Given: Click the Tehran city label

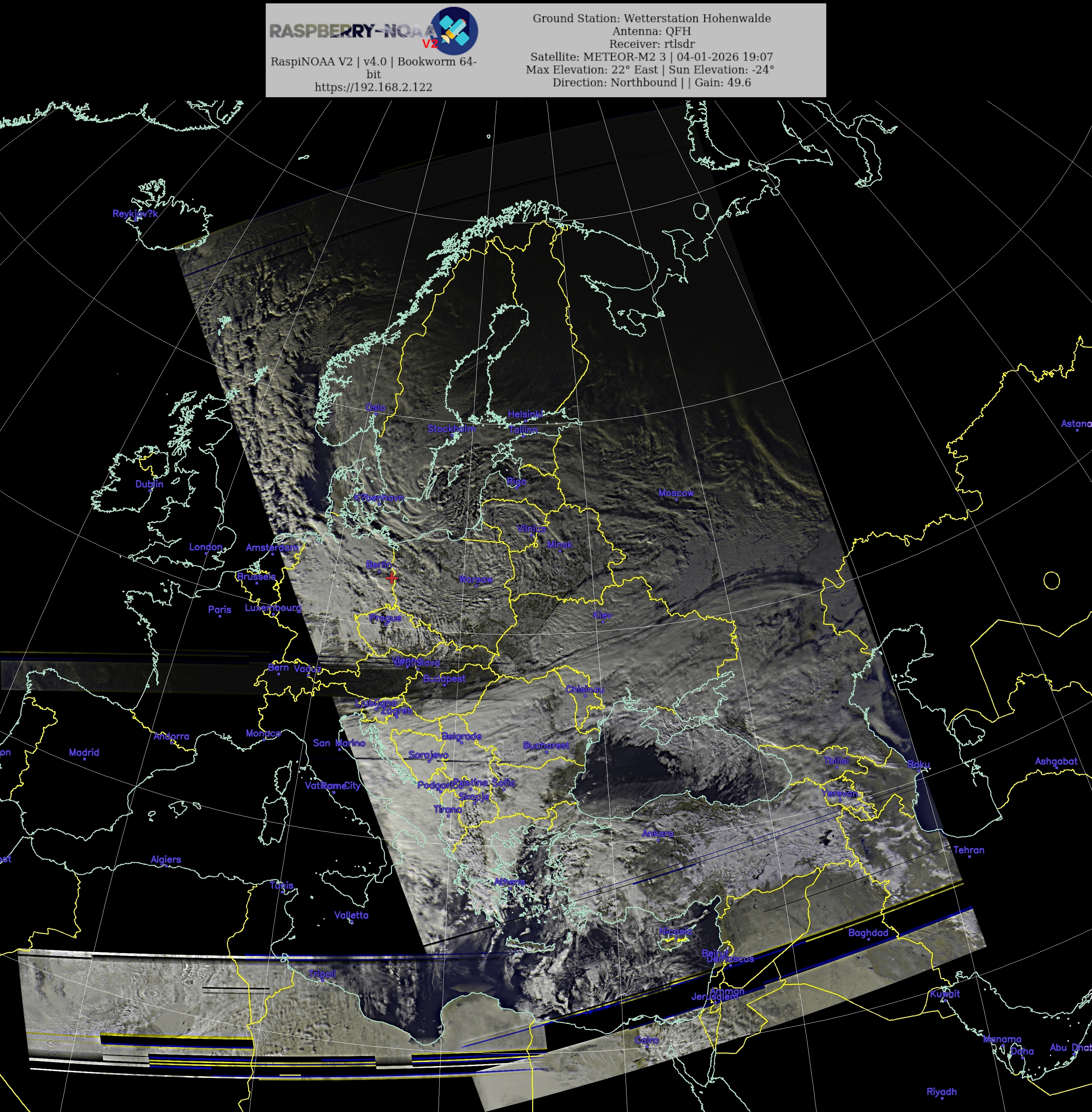Looking at the screenshot, I should [968, 850].
